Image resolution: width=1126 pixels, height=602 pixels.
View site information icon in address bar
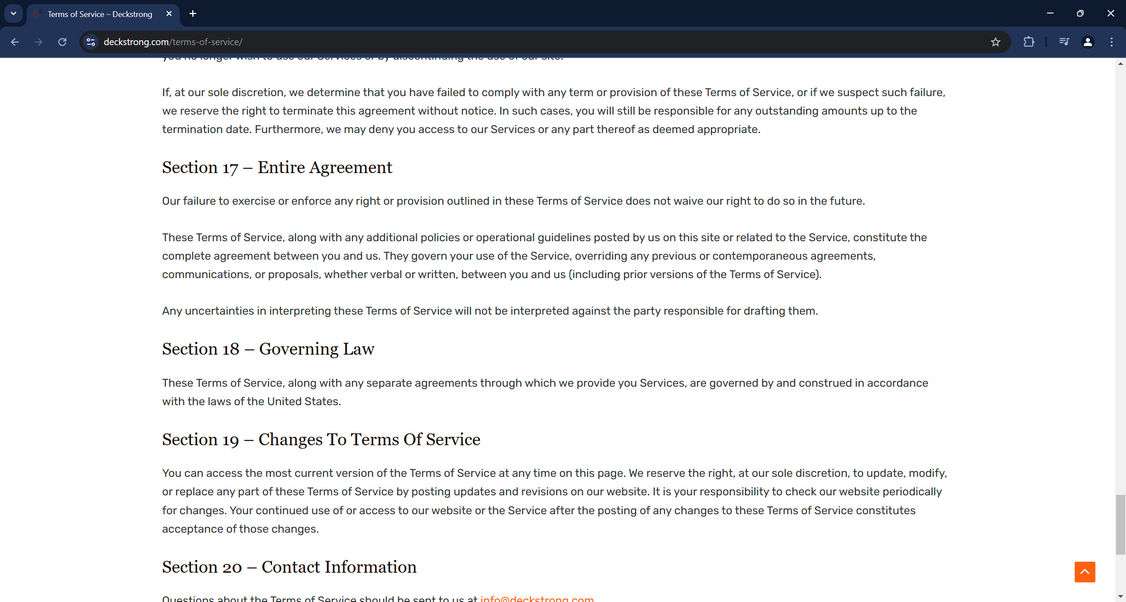[x=90, y=42]
